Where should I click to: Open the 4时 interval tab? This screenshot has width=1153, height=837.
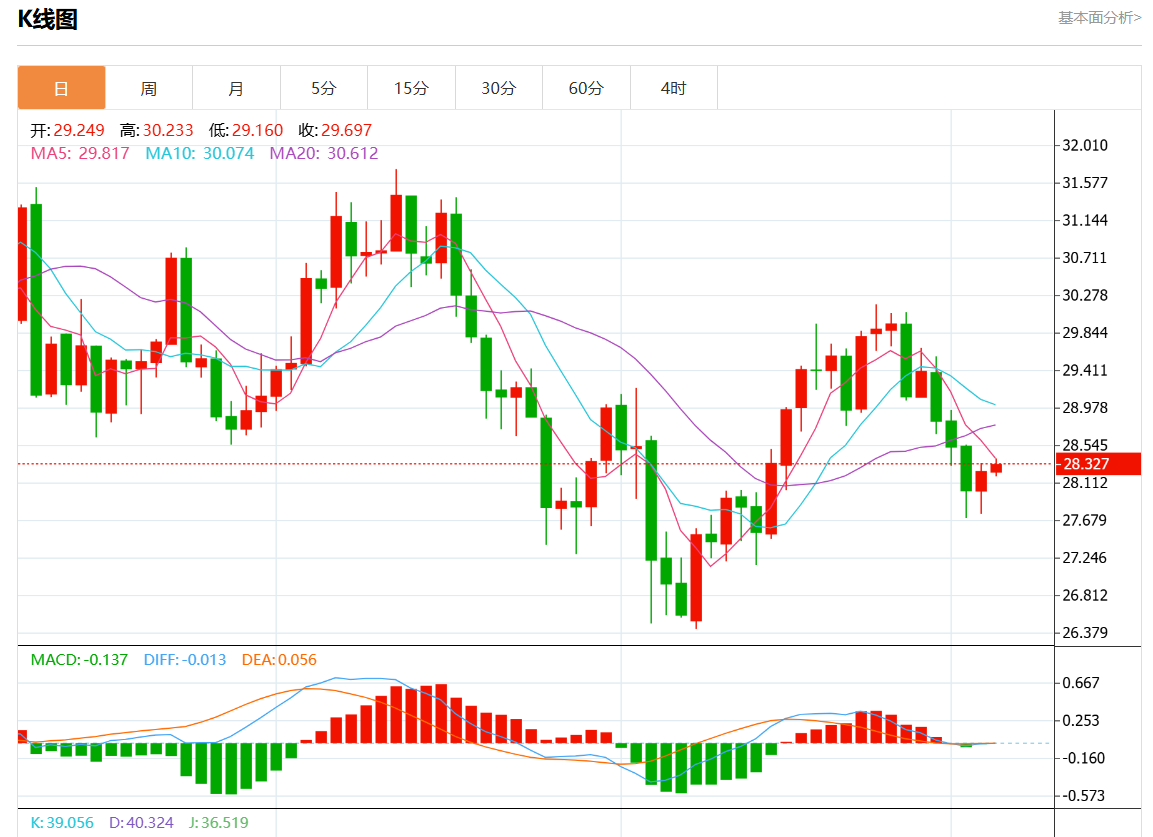(674, 88)
